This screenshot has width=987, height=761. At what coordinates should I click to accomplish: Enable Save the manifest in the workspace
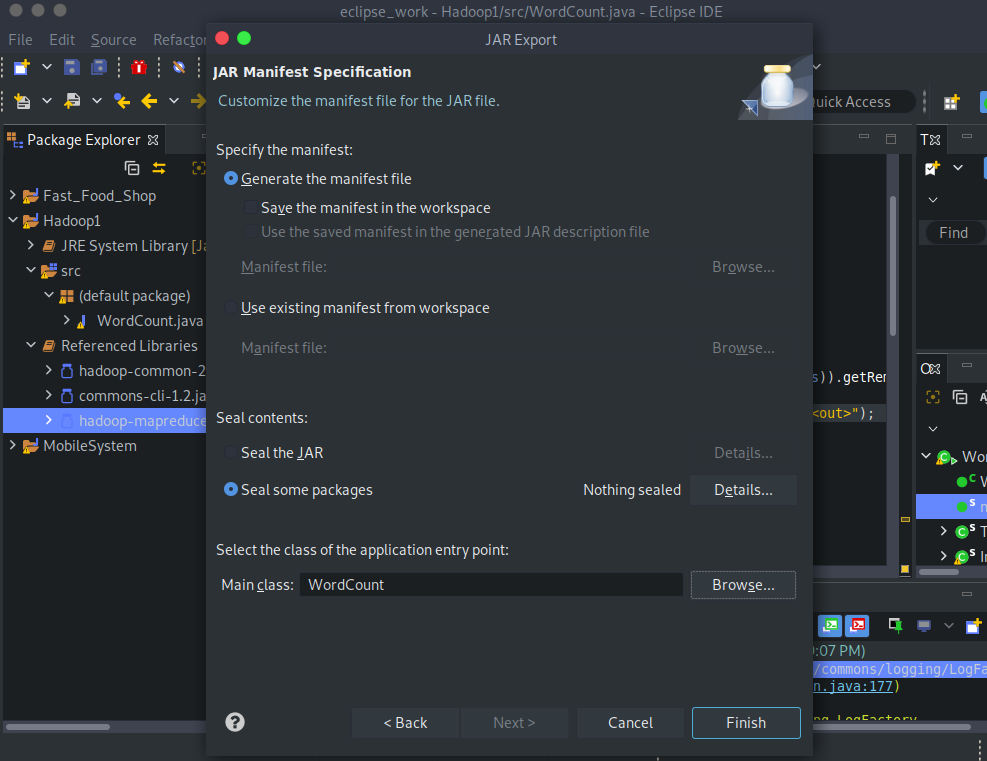coord(251,208)
